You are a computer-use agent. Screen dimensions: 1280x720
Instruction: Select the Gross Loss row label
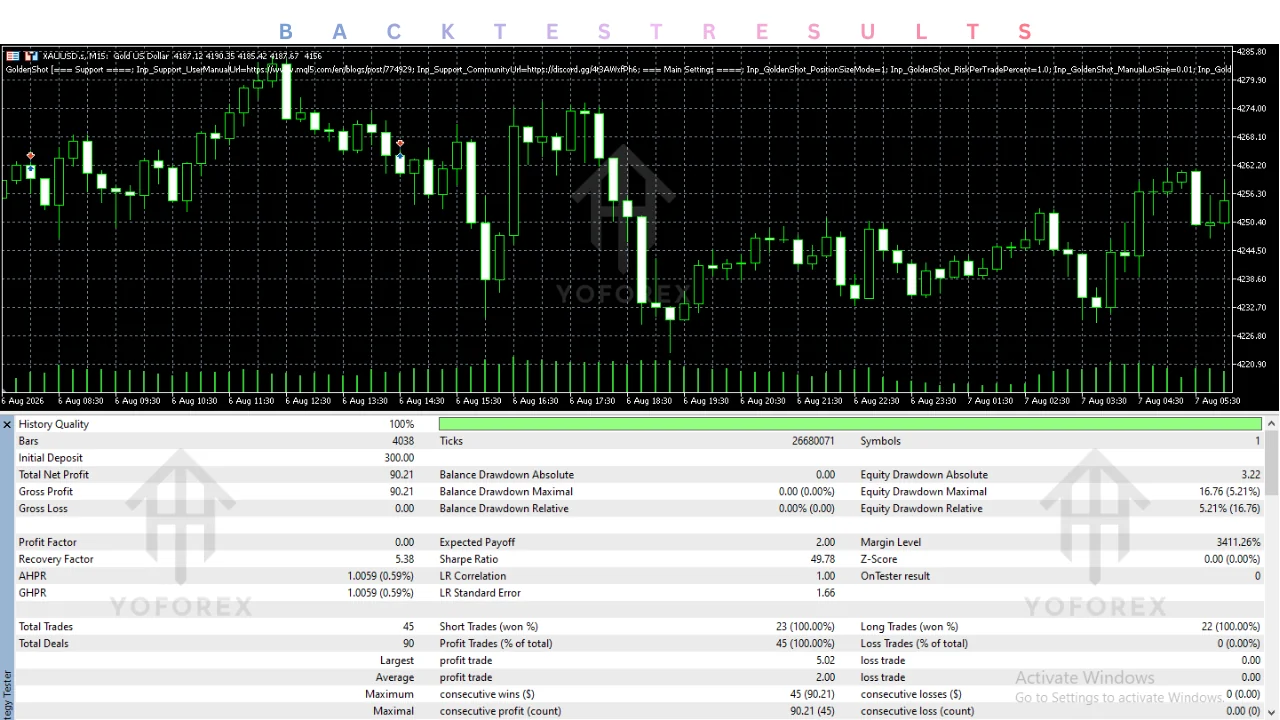coord(43,509)
